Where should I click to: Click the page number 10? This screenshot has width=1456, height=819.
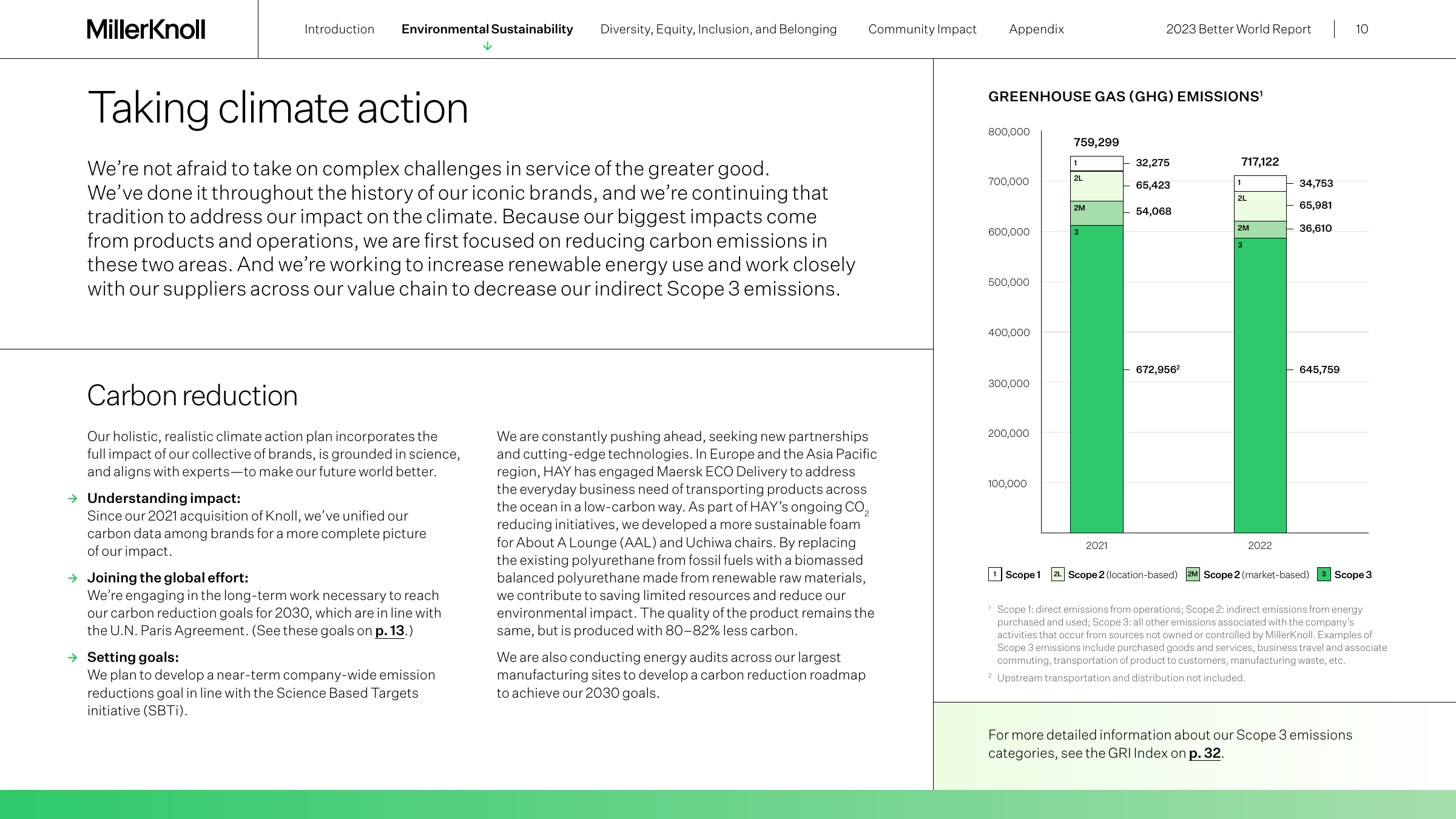pyautogui.click(x=1362, y=29)
